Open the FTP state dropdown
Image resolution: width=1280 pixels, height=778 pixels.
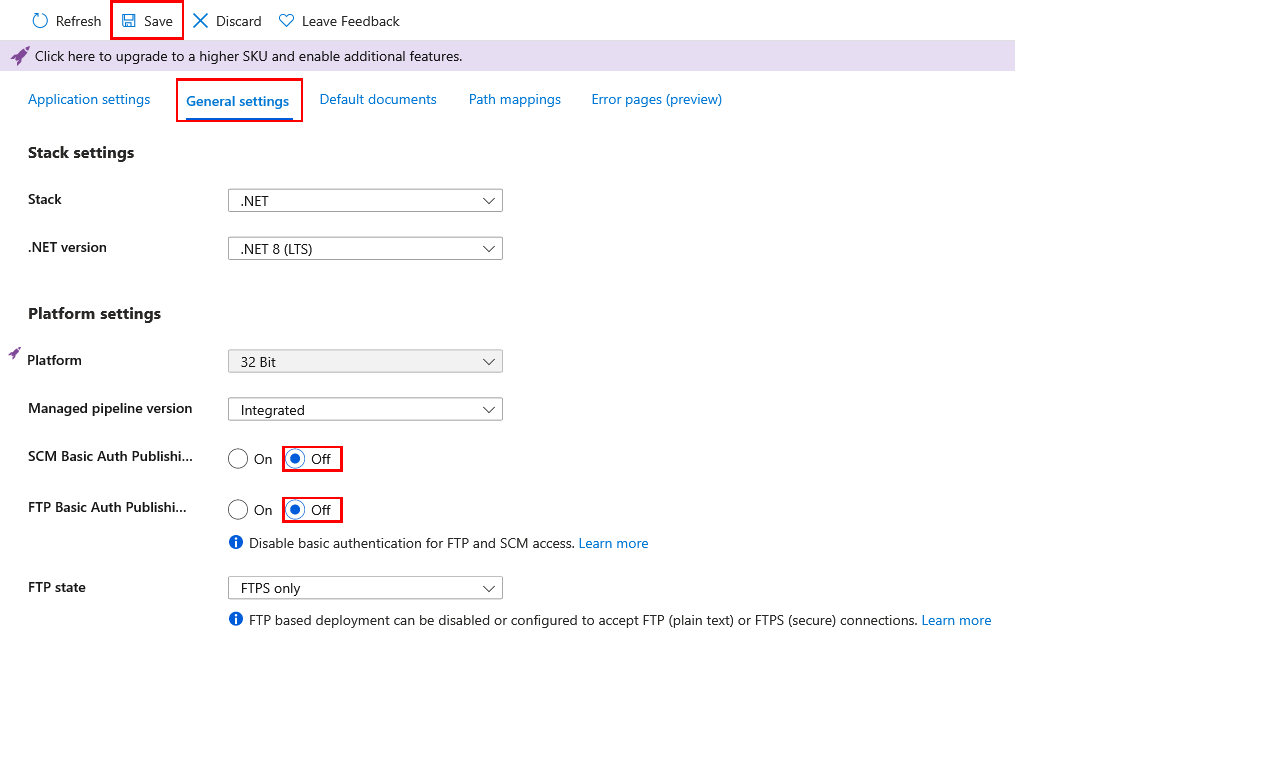pyautogui.click(x=365, y=588)
